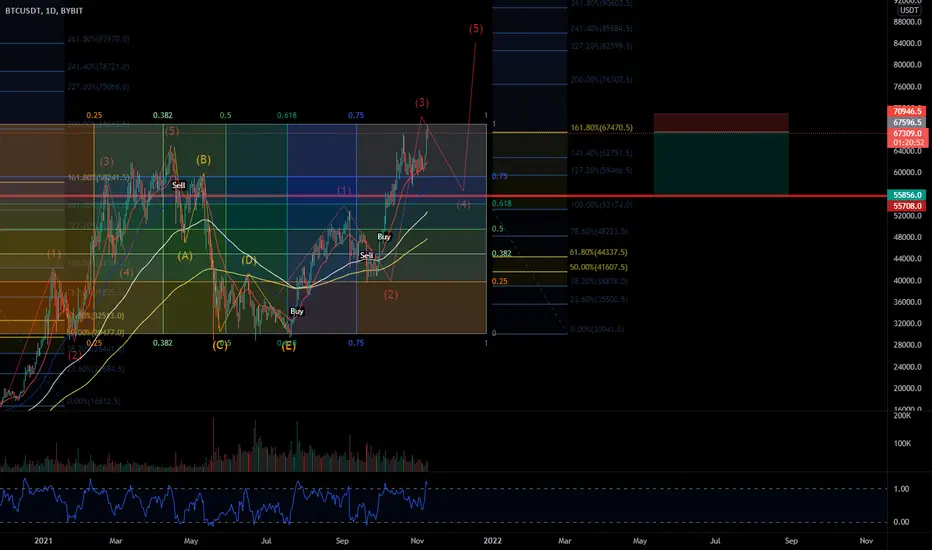Select the red 55708.0 price tag

(x=907, y=206)
